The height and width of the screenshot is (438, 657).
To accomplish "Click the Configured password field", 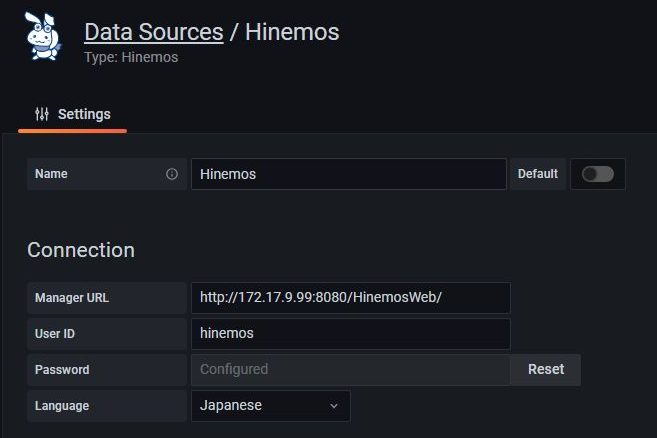I will point(351,370).
